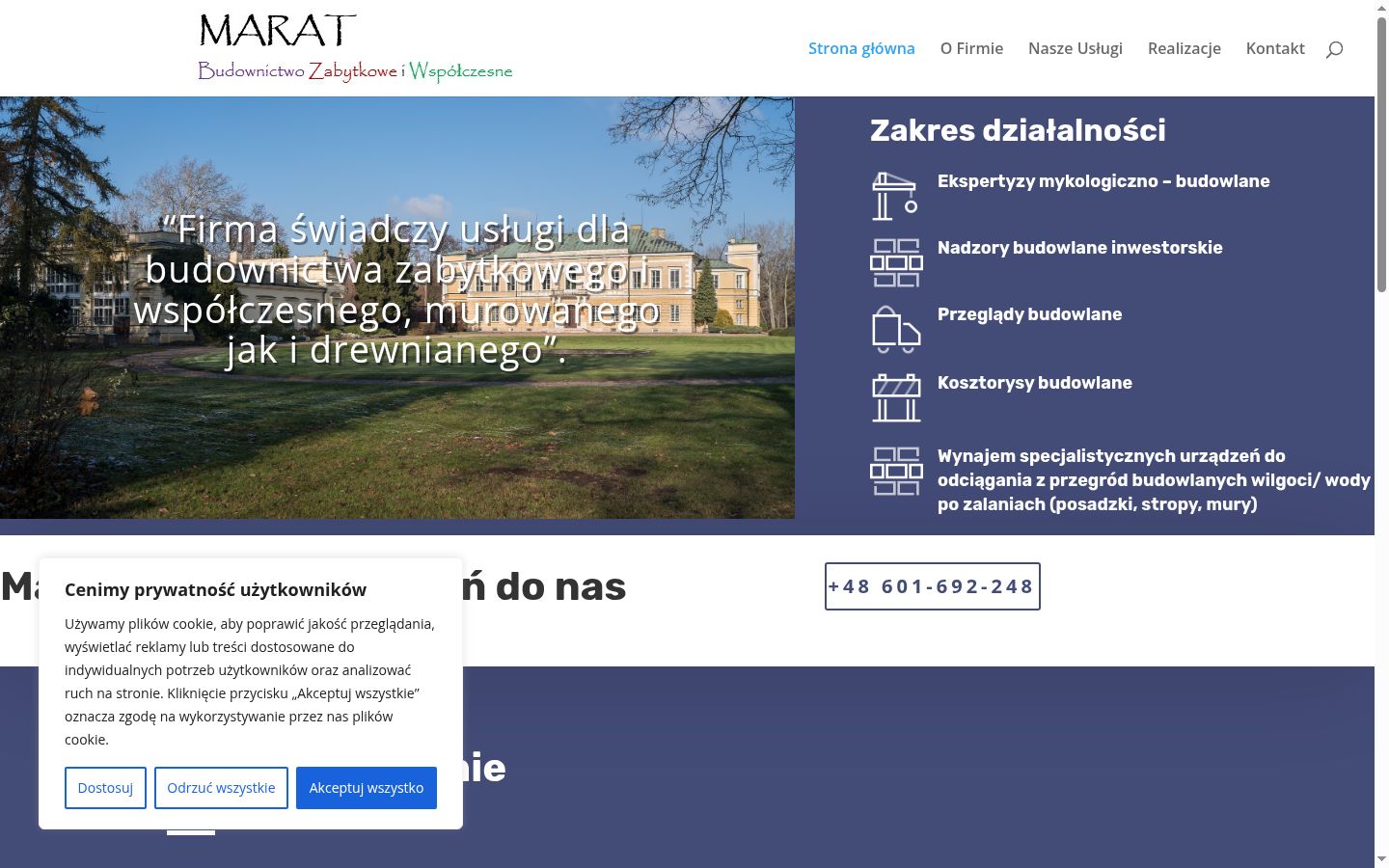Call the +48 601-692-248 phone button

[932, 586]
